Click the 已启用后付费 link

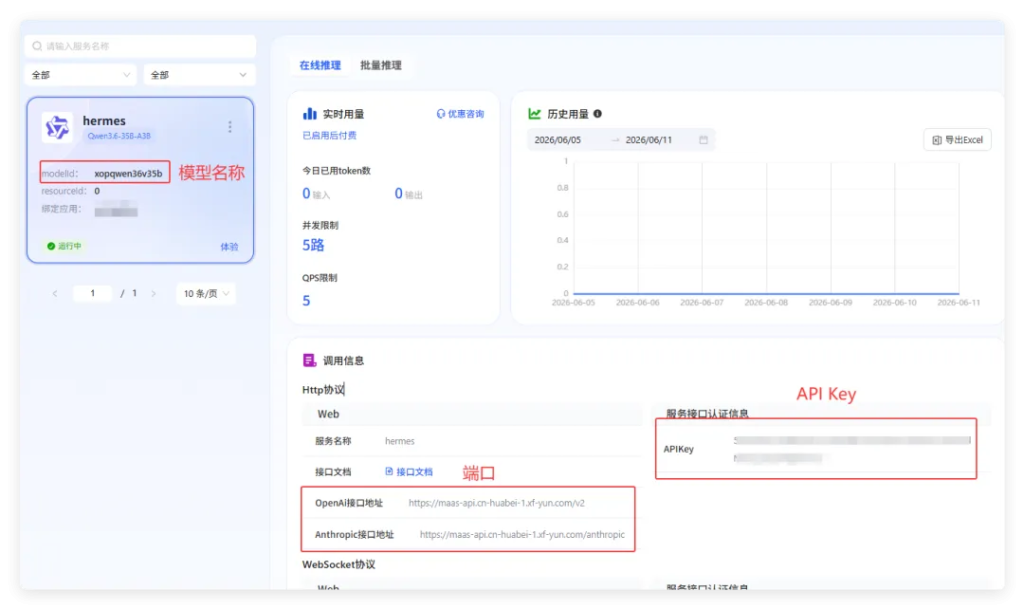click(329, 136)
